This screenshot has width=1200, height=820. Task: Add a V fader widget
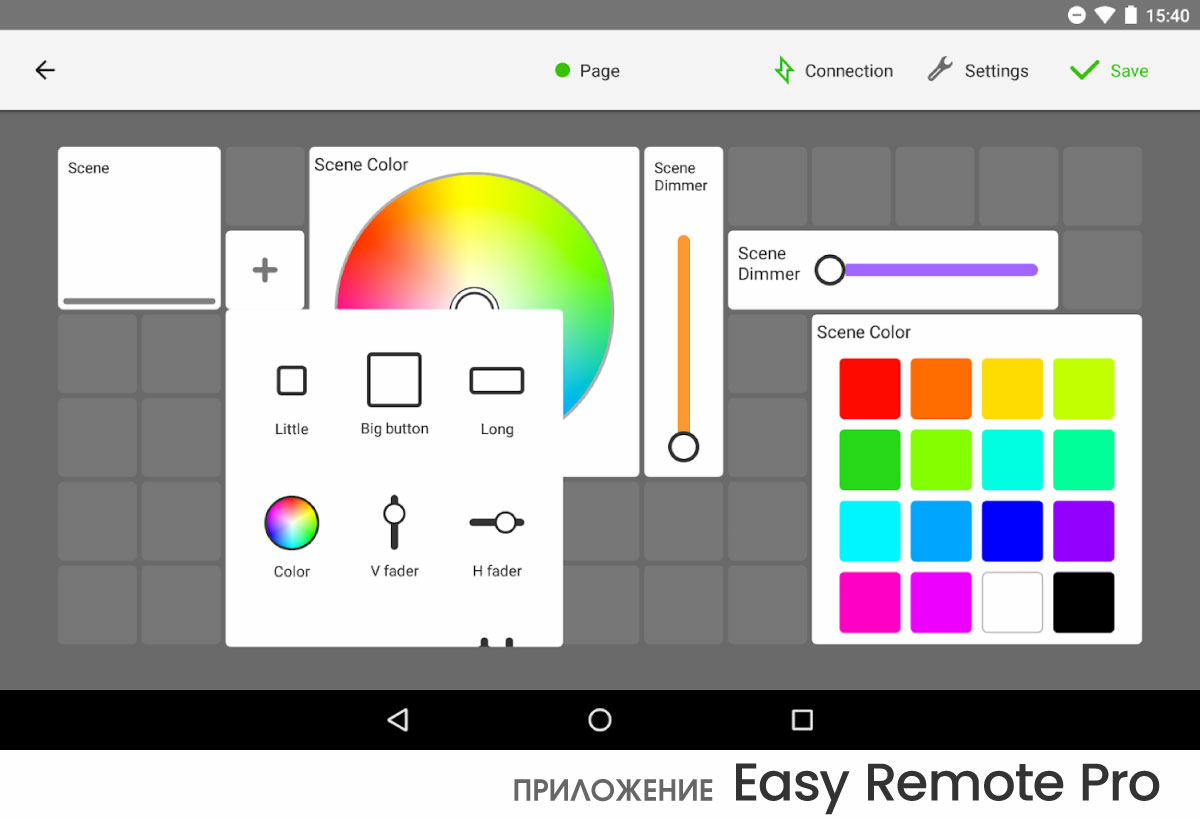tap(394, 536)
